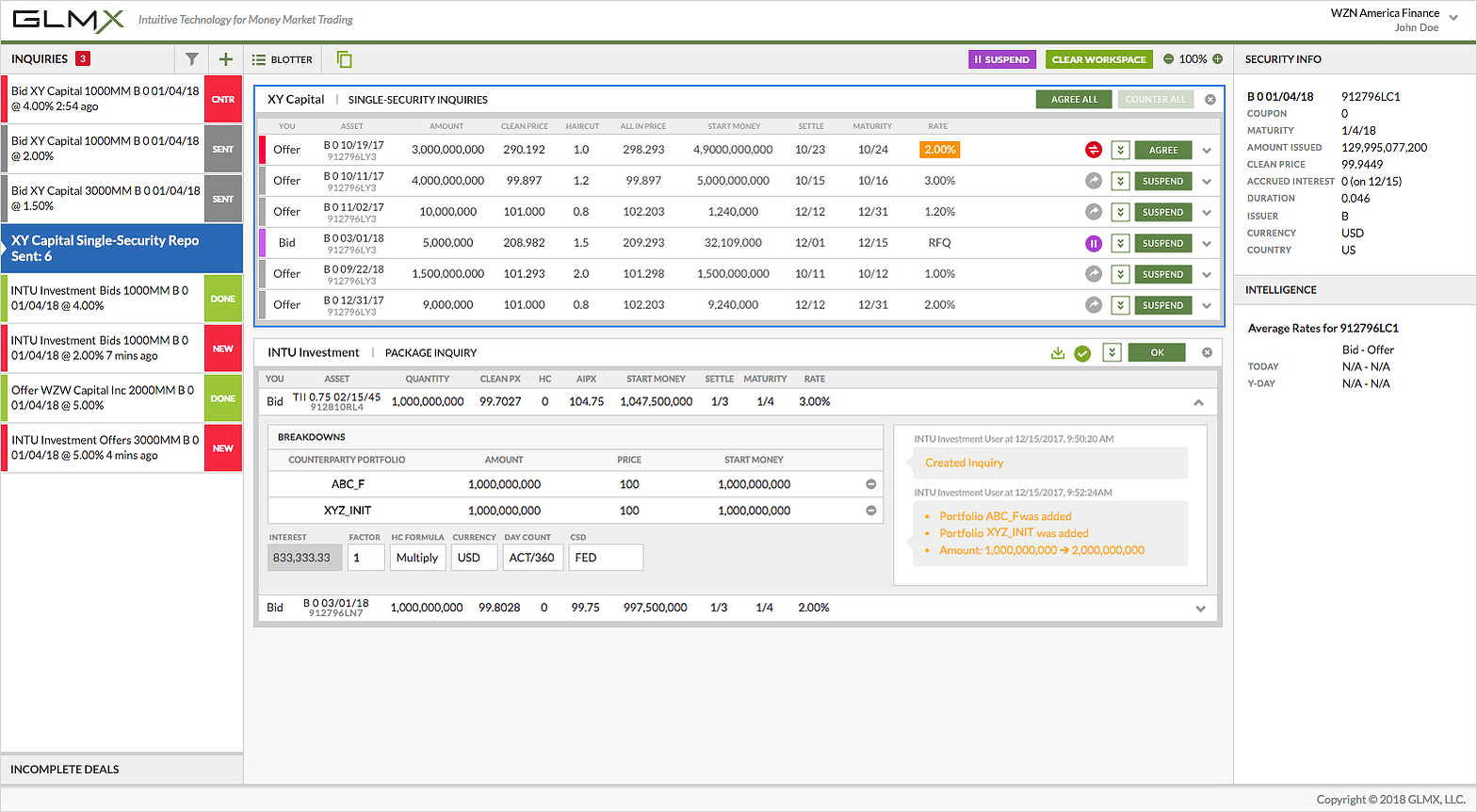Collapse the TII 0.75 02/15/45 bid row
Viewport: 1477px width, 812px height.
(x=1199, y=402)
